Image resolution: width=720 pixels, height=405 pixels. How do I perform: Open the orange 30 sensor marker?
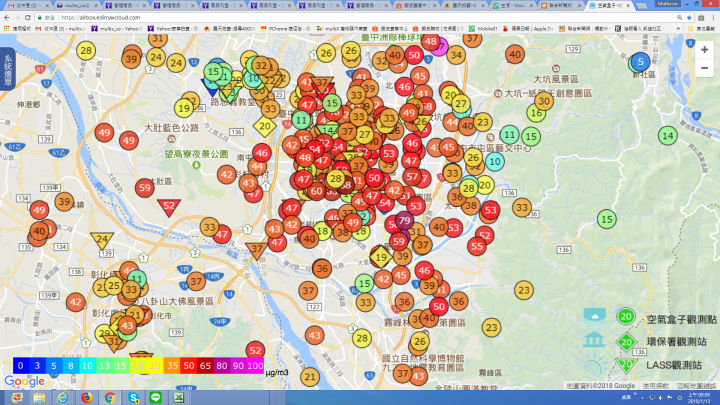544,101
